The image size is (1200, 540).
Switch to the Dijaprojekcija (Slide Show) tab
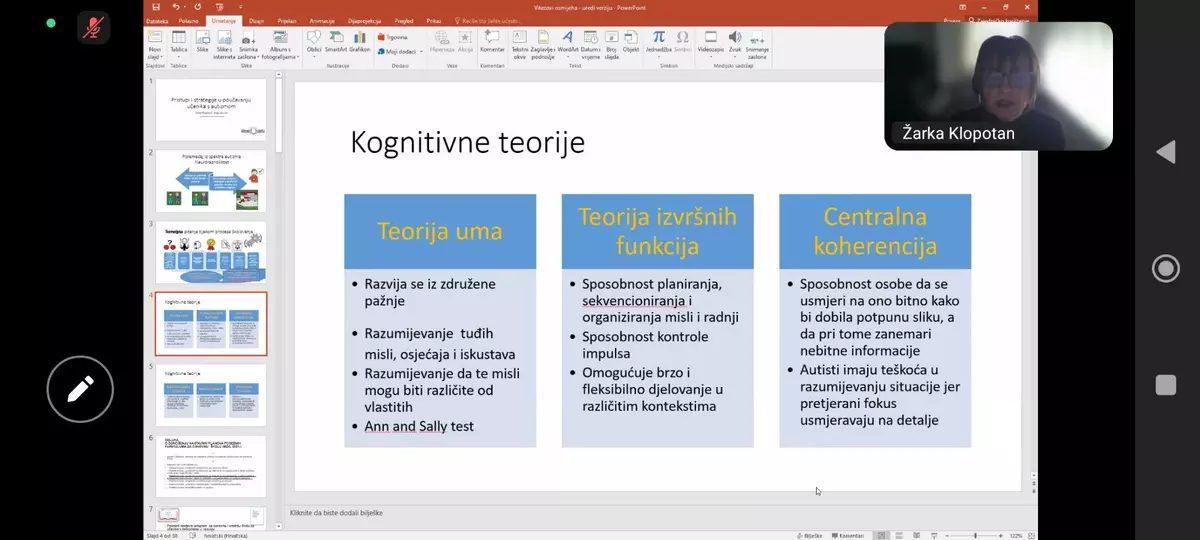coord(366,20)
